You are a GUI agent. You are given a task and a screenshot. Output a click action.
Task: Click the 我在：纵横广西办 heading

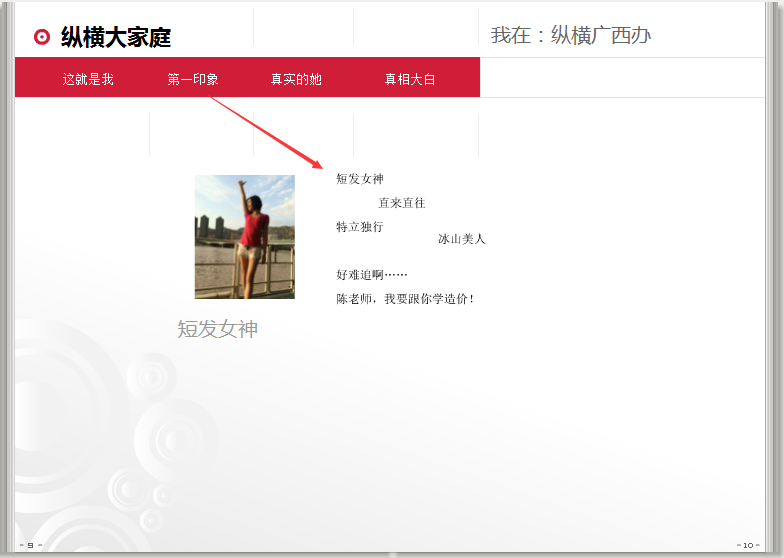click(570, 35)
